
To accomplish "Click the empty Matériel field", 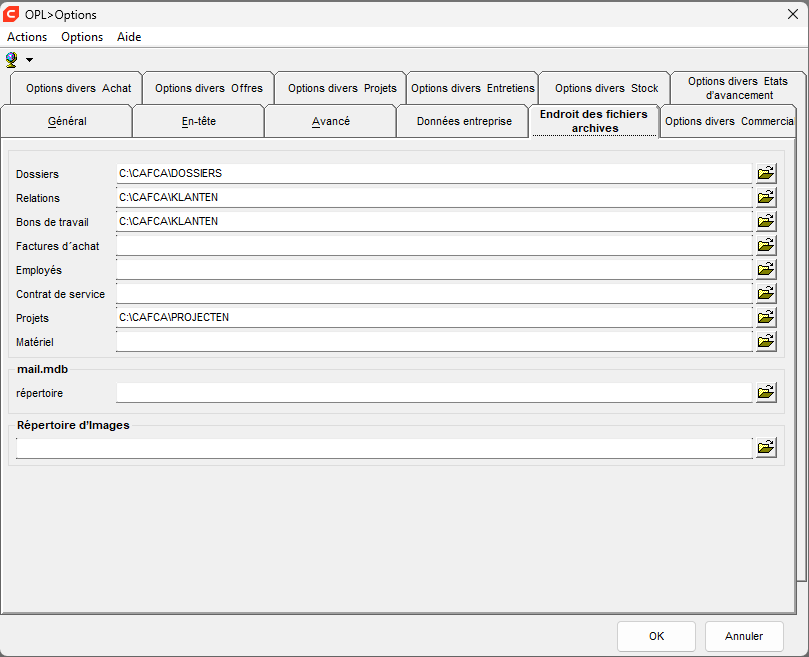I will tap(434, 341).
